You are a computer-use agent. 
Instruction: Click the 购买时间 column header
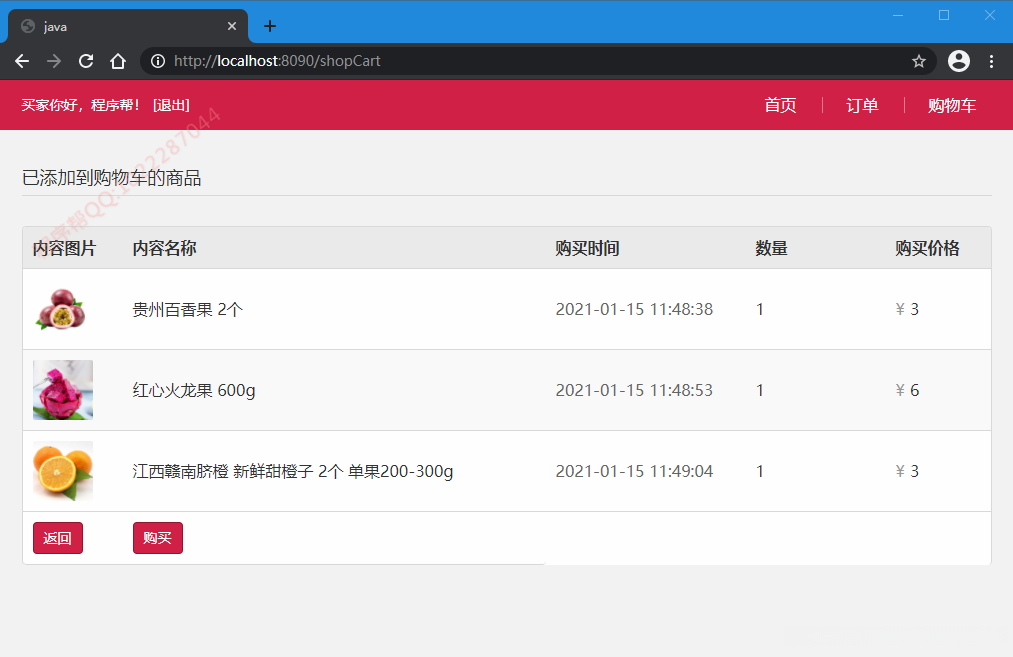pyautogui.click(x=587, y=248)
